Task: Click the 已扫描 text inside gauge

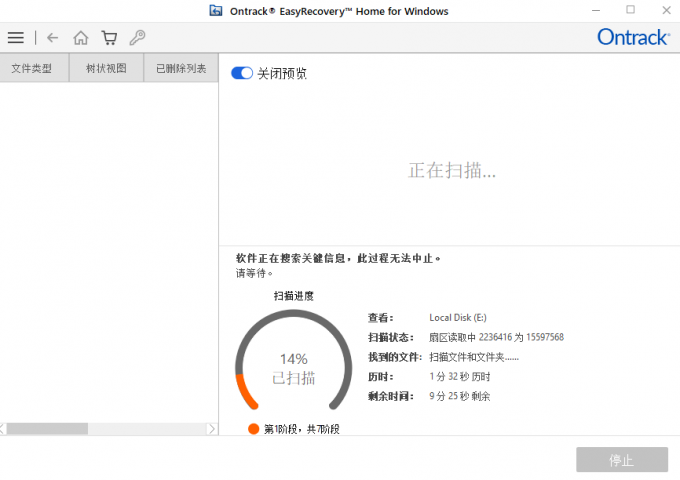Action: (x=294, y=378)
